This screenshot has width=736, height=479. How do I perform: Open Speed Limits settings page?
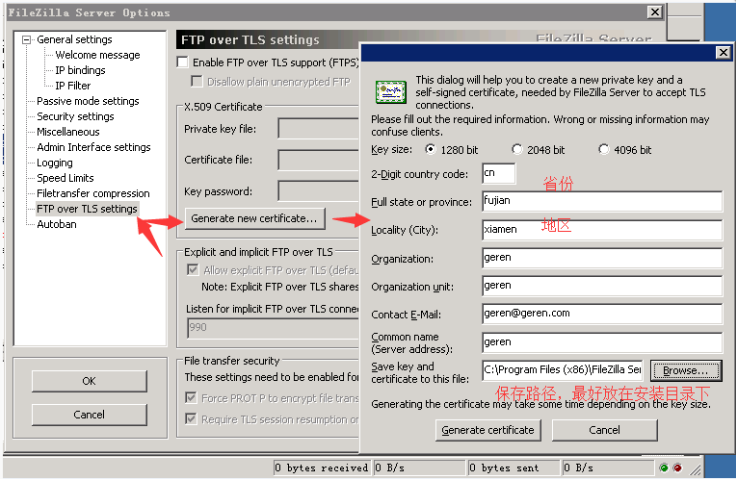(65, 178)
